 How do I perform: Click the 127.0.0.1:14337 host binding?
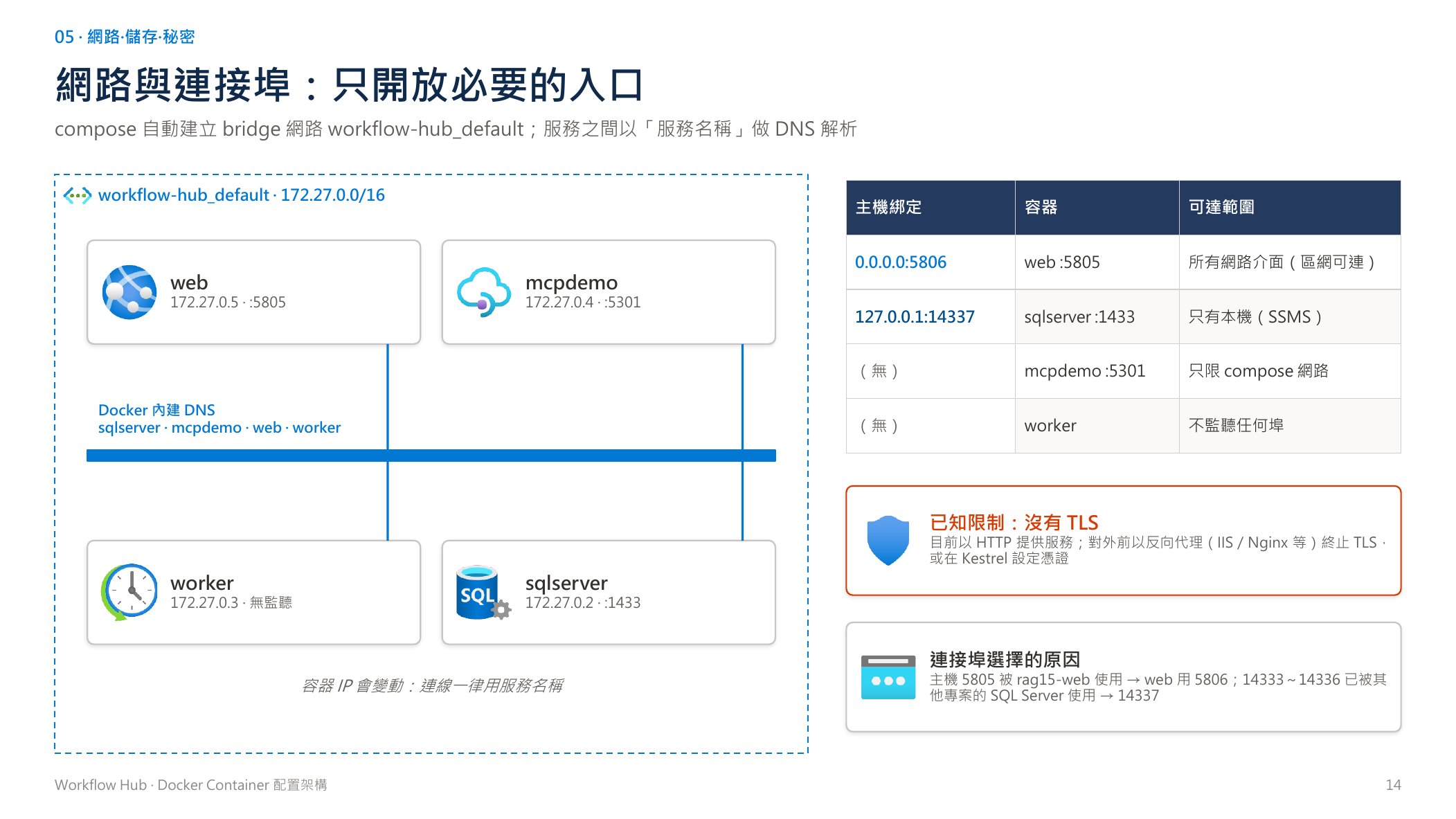[x=915, y=317]
